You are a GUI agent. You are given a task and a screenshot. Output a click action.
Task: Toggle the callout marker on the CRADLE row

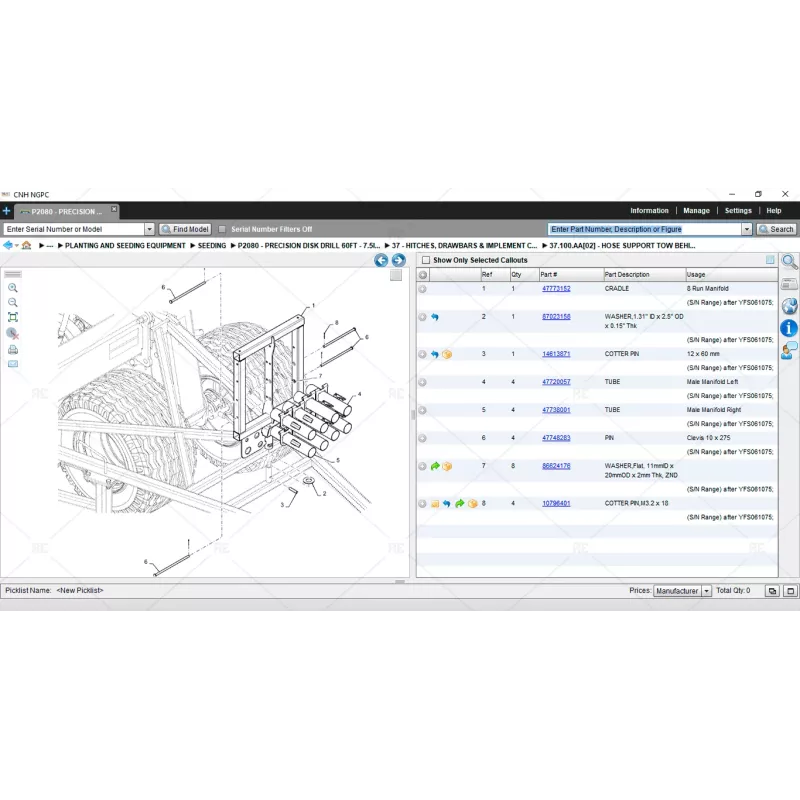[421, 288]
